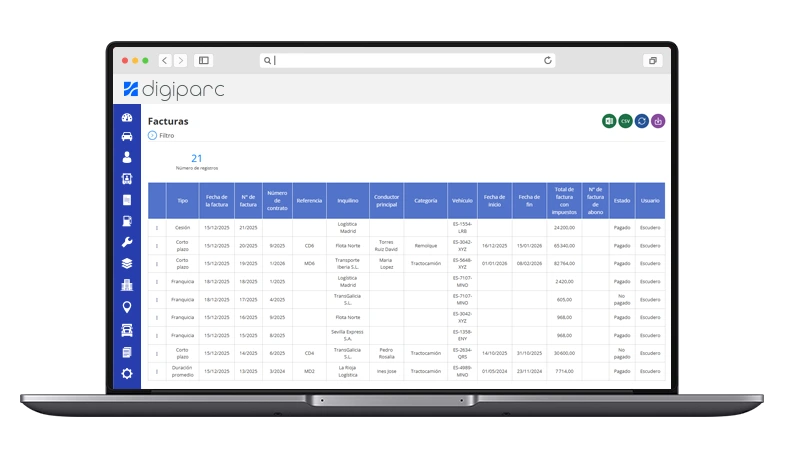The height and width of the screenshot is (458, 785).
Task: Refresh the invoices list with blue sync button
Action: 641,121
